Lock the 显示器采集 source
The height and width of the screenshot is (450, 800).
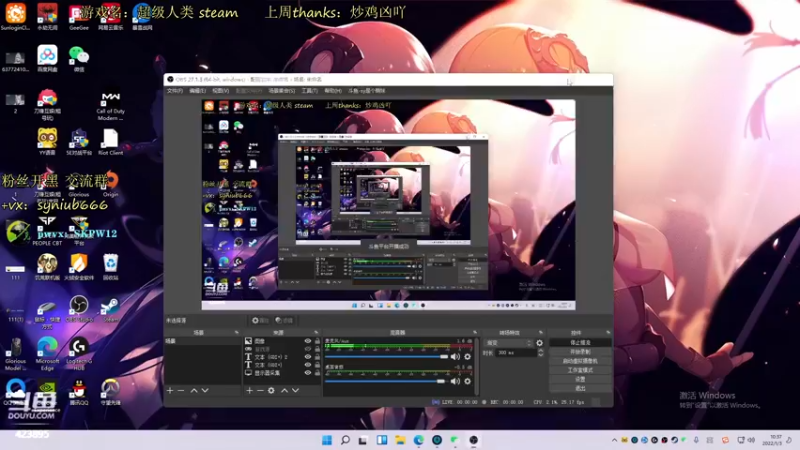point(317,373)
